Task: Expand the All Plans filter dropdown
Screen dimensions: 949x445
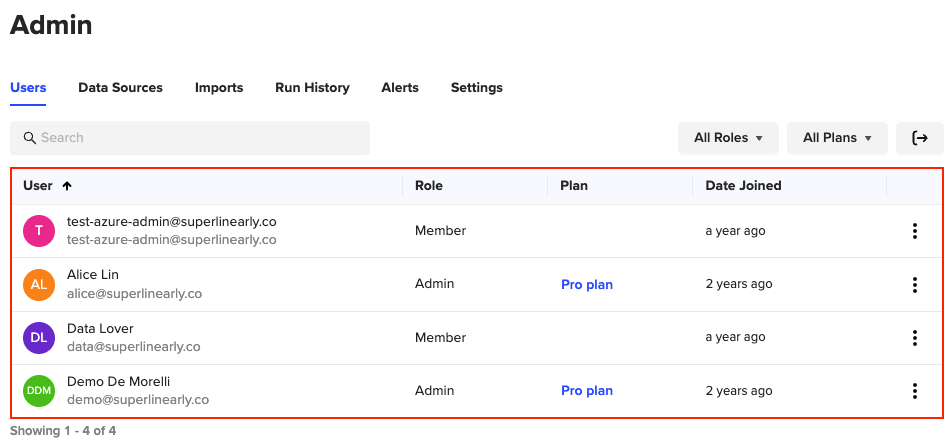Action: tap(837, 138)
